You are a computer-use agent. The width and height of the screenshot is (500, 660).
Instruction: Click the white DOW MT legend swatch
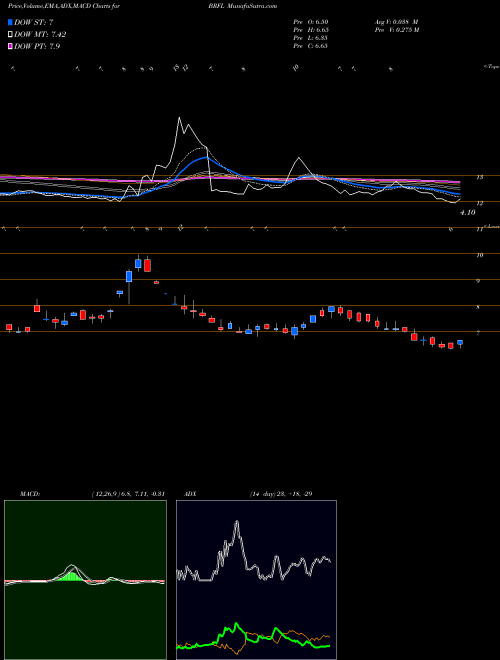(x=10, y=35)
